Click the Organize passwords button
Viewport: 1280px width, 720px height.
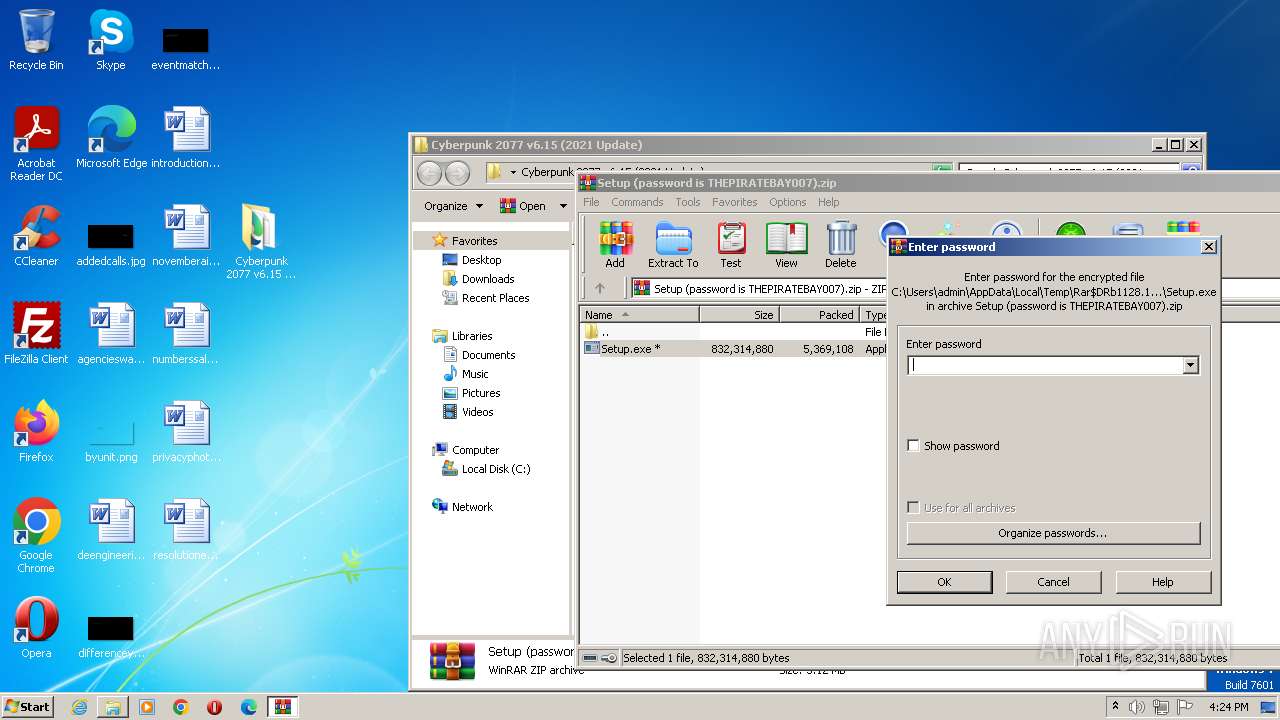1053,533
